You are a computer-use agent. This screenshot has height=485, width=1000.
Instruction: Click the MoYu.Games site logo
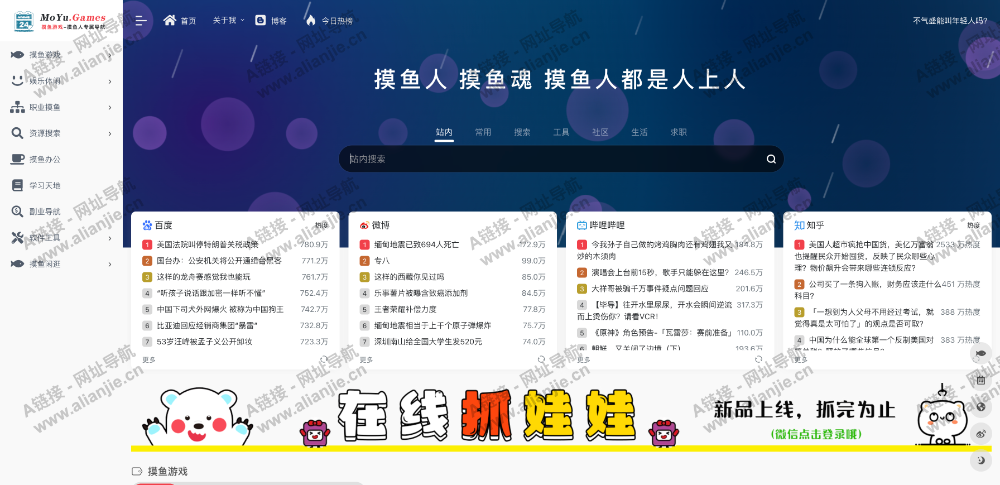click(x=61, y=21)
